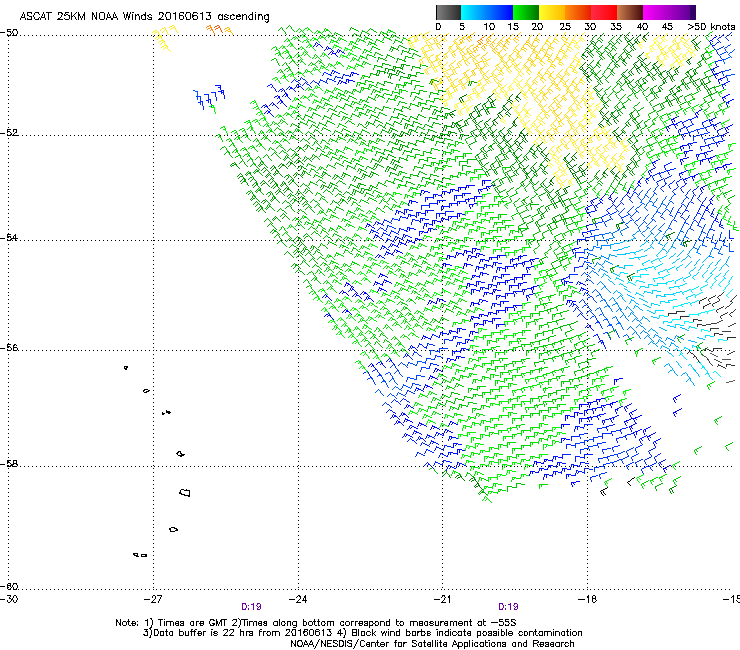Click the 'NOAA/NESDIS/Center for Satellite Applications' credit line
This screenshot has height=650, width=740.
[432, 644]
